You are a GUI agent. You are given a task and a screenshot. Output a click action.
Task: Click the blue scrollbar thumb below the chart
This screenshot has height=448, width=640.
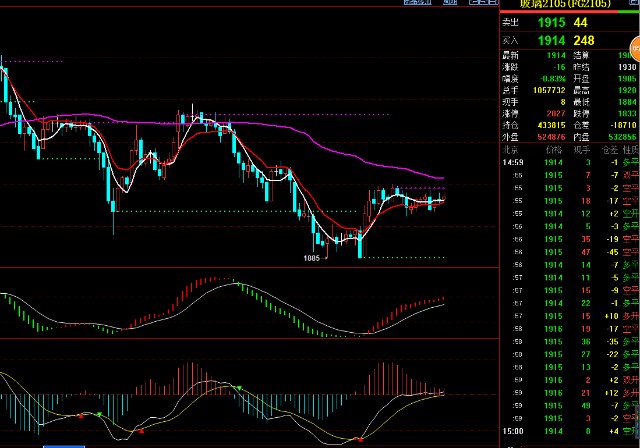click(65, 444)
